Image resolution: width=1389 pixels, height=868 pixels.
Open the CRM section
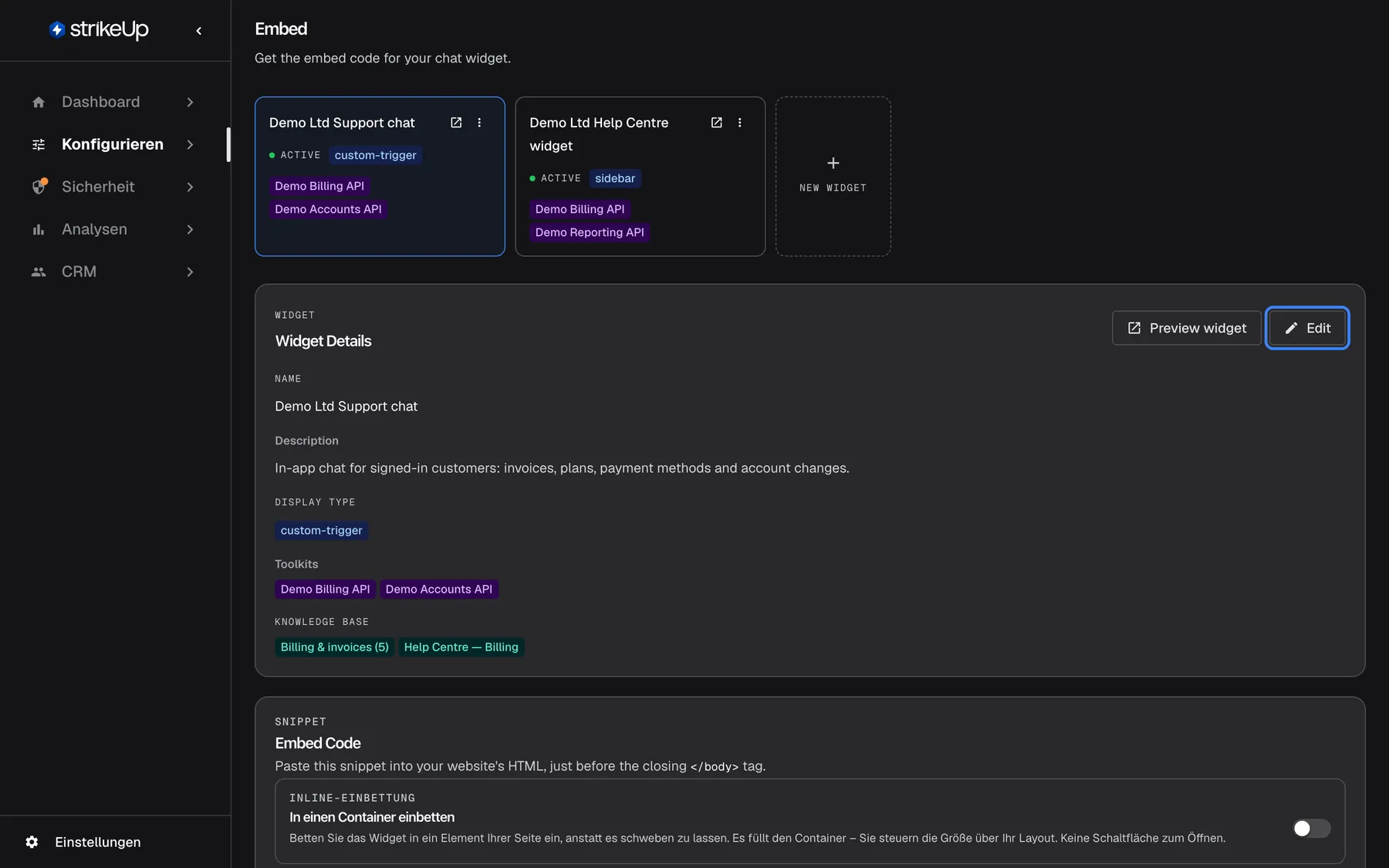[114, 272]
